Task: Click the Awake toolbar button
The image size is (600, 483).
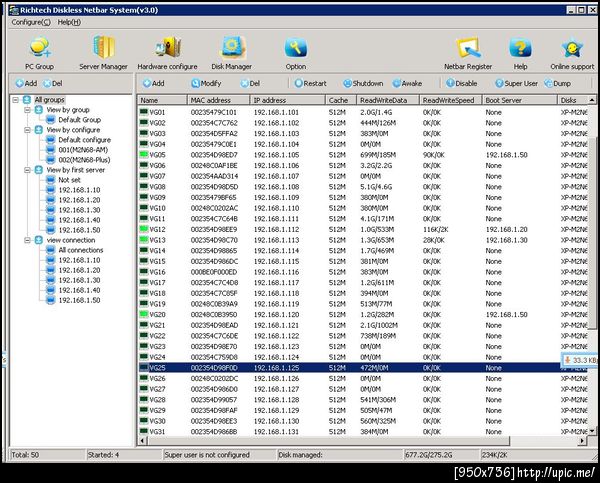Action: point(408,83)
